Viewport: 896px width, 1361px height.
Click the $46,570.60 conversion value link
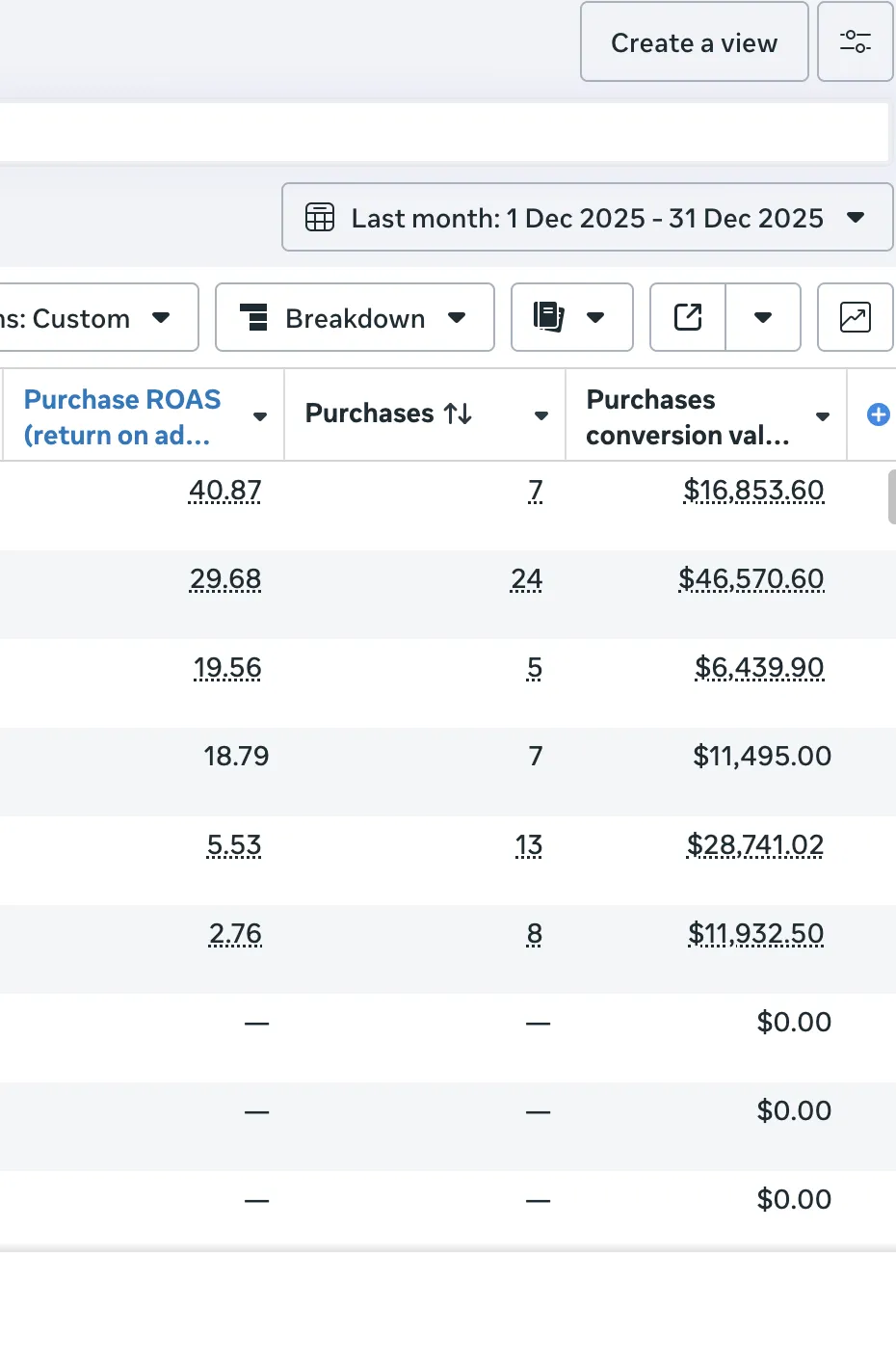click(751, 579)
